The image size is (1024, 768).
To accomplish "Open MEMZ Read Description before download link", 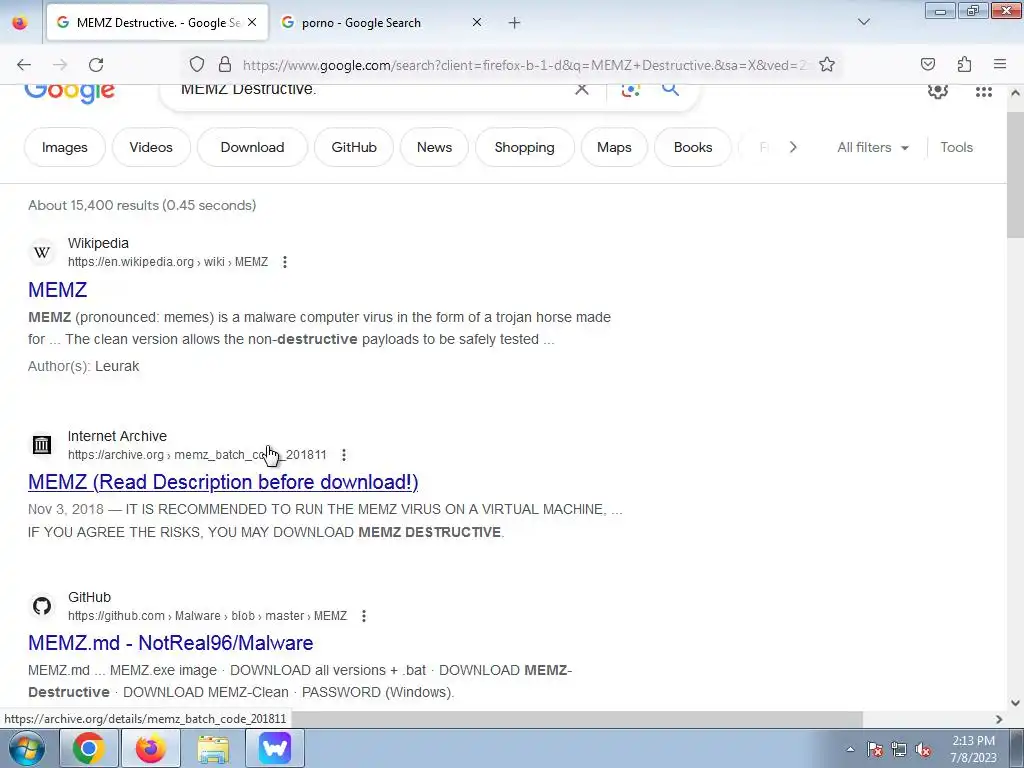I will coord(223,482).
